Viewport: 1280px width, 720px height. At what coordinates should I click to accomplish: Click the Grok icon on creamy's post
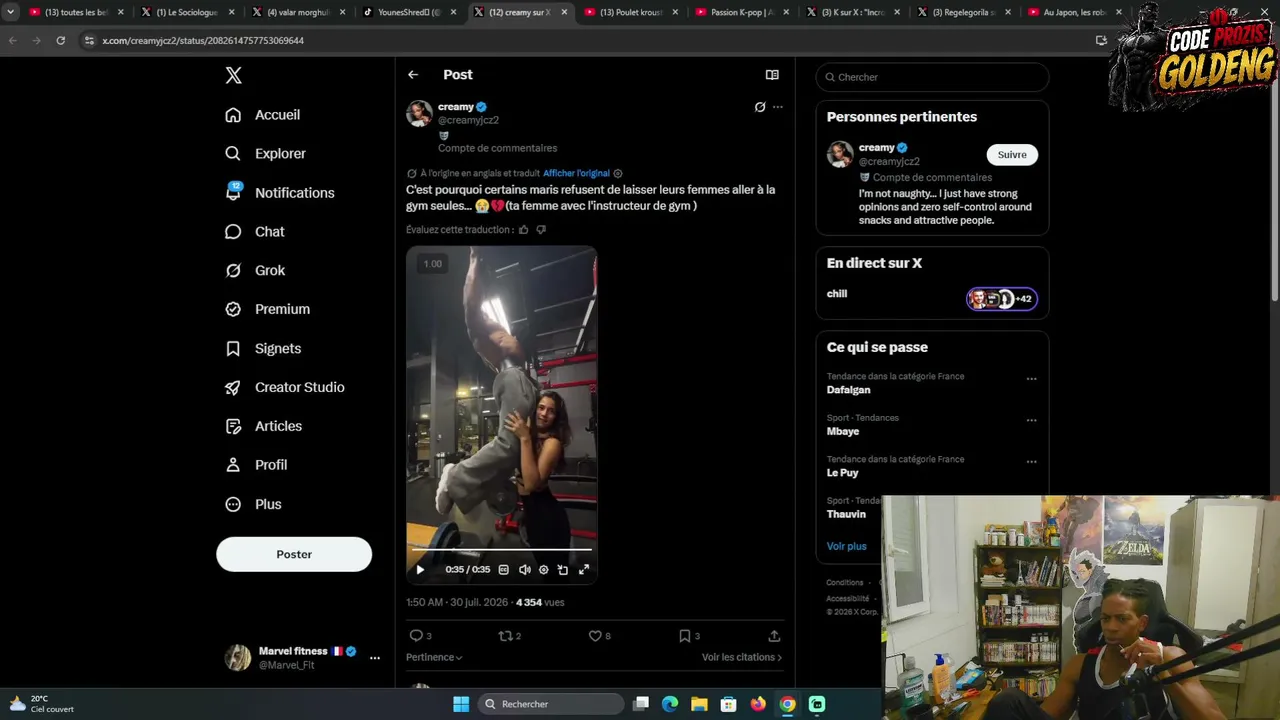[x=760, y=107]
